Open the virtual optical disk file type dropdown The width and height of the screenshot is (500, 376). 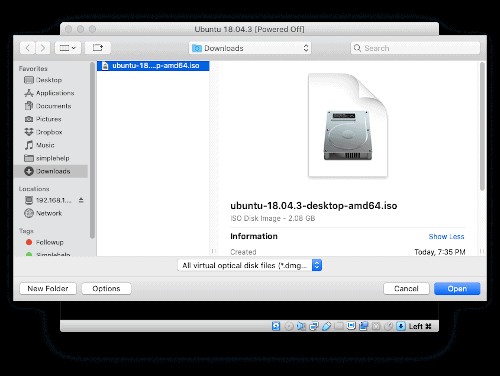[250, 265]
